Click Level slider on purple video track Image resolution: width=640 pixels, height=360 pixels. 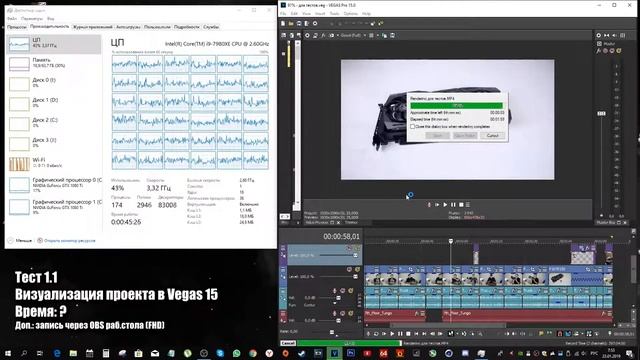pyautogui.click(x=355, y=255)
